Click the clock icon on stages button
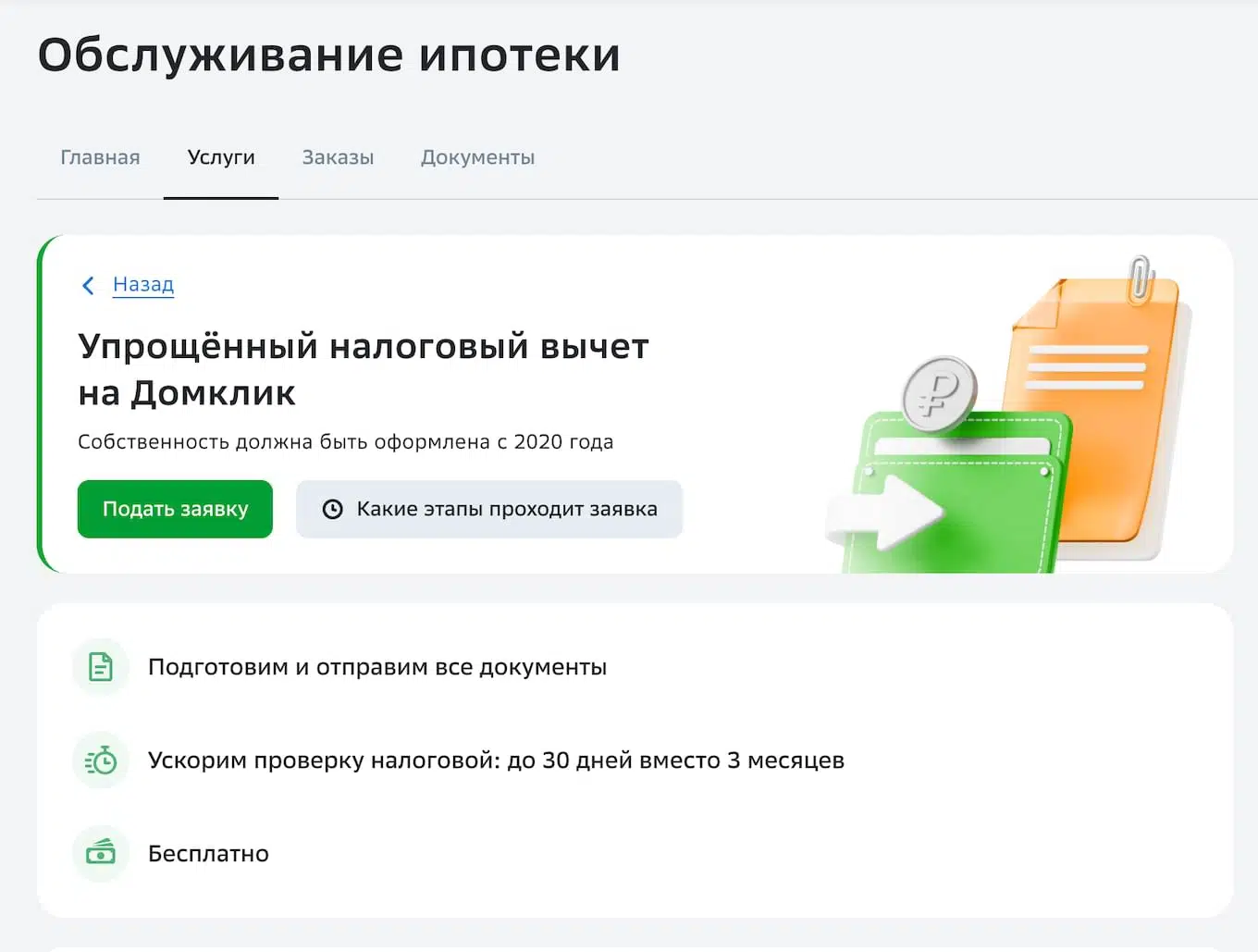This screenshot has height=952, width=1258. 332,509
